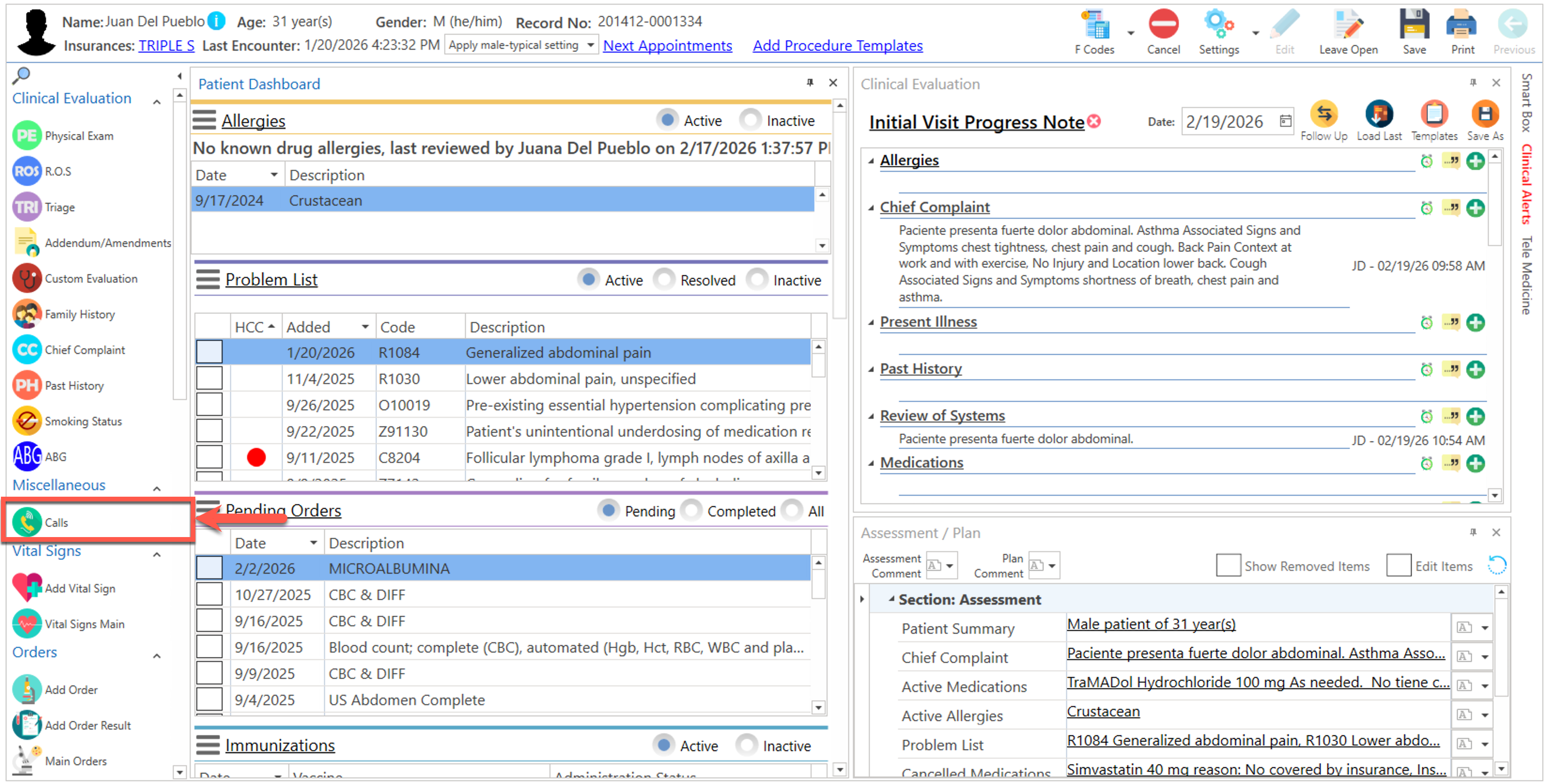The image size is (1548, 784).
Task: Collapse the Section: Assessment group
Action: pyautogui.click(x=892, y=599)
